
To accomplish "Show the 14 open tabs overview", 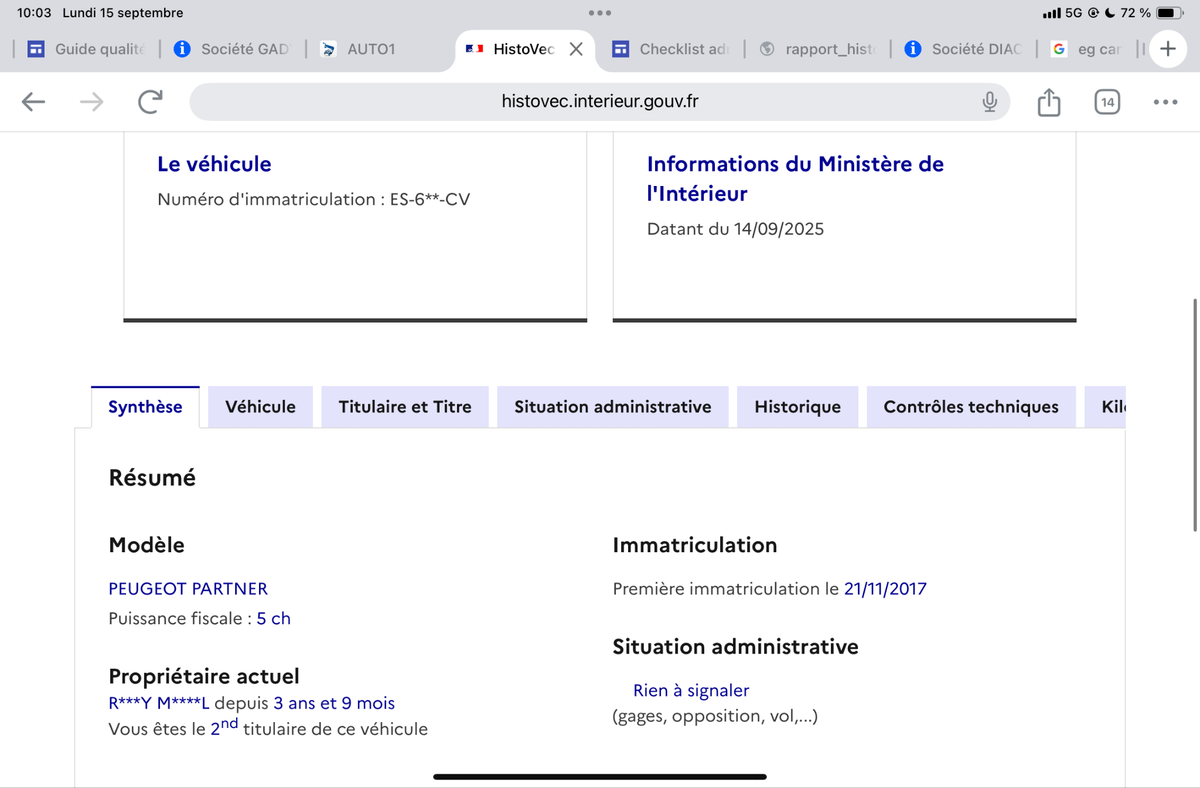I will pyautogui.click(x=1107, y=101).
